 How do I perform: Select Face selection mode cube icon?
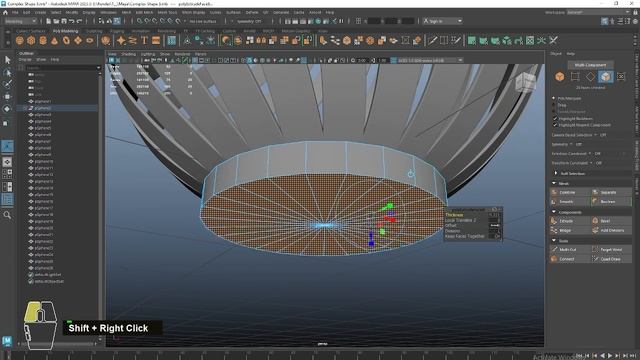(x=606, y=76)
